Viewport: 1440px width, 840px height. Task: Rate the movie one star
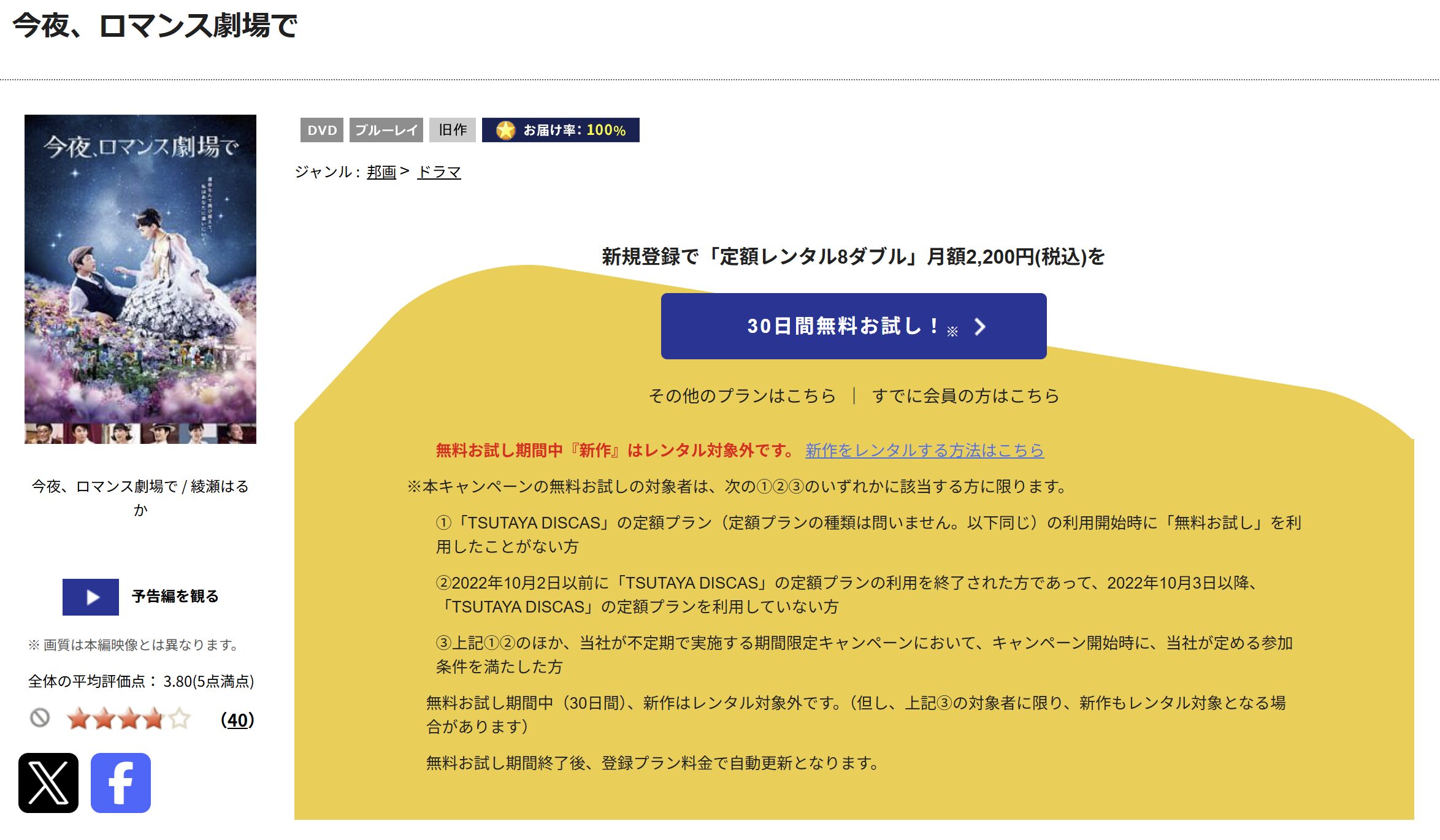point(79,719)
